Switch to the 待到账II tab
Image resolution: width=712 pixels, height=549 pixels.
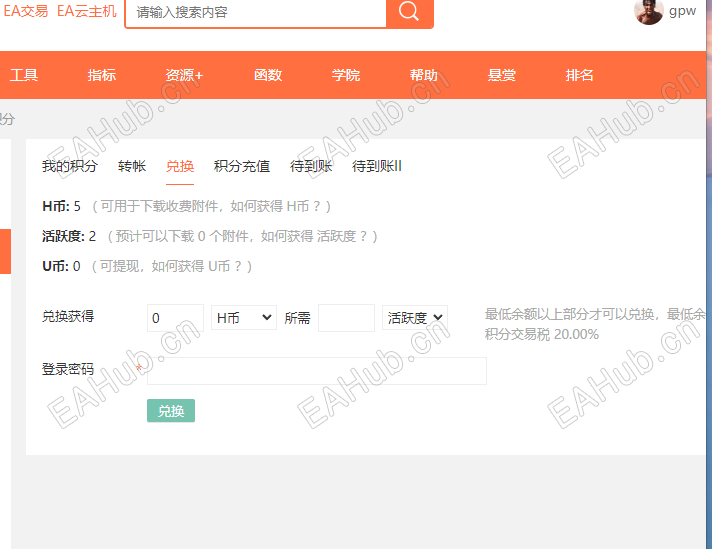pyautogui.click(x=376, y=166)
